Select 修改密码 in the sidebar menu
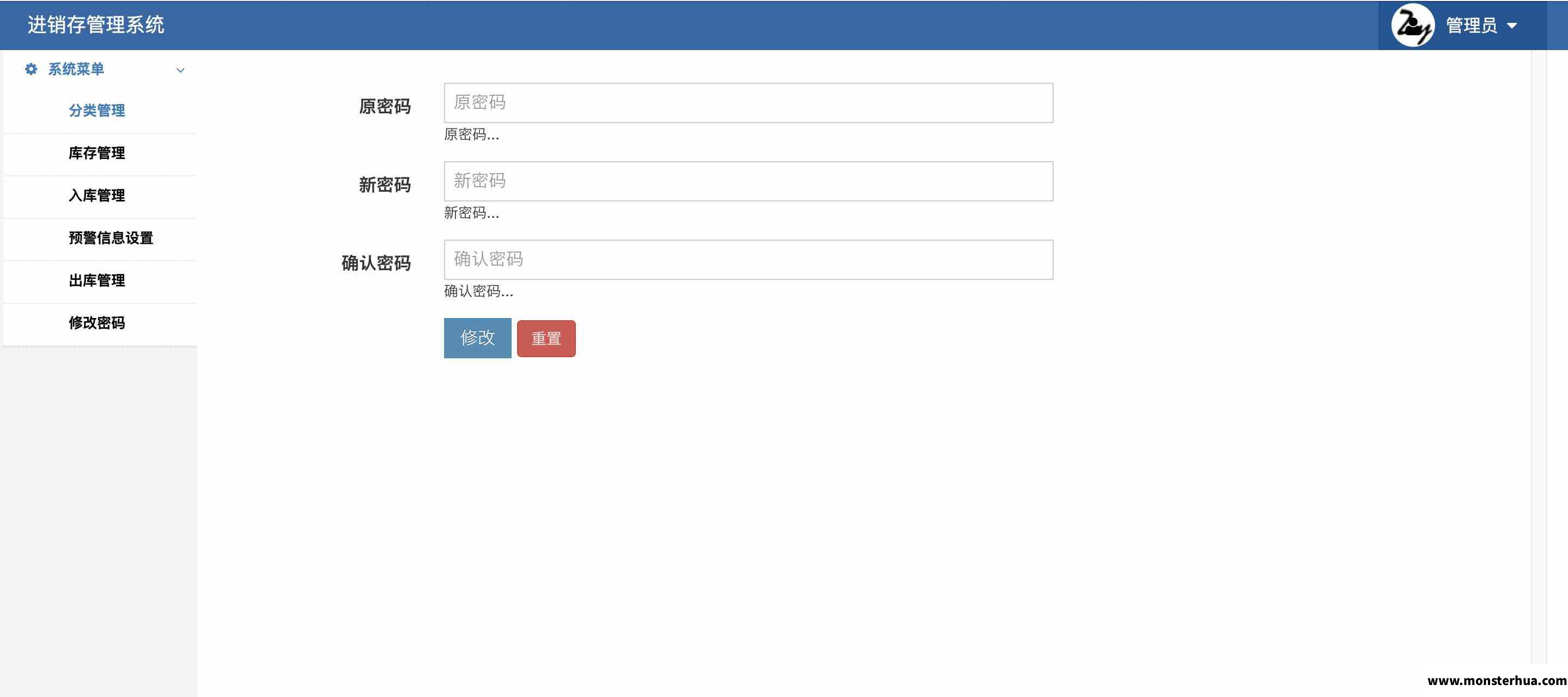 pyautogui.click(x=97, y=323)
